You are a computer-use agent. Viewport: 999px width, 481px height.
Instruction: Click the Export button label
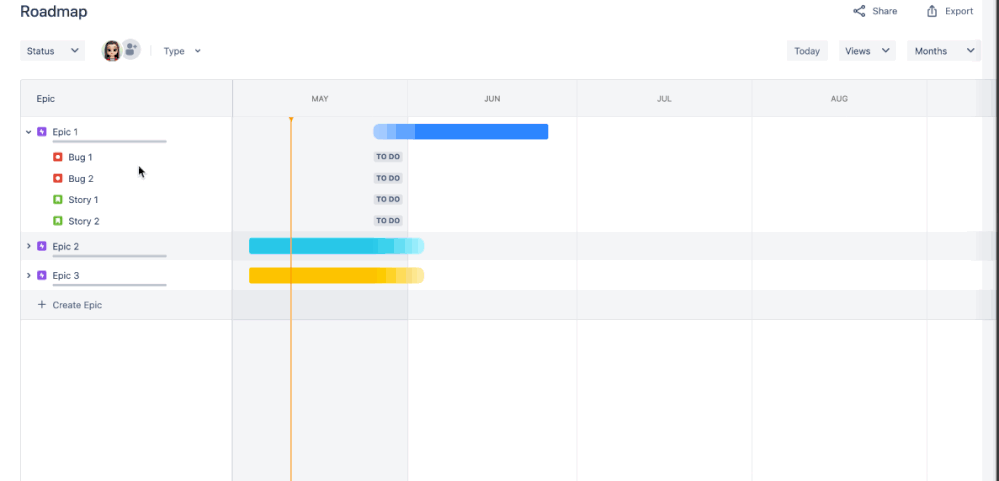959,11
